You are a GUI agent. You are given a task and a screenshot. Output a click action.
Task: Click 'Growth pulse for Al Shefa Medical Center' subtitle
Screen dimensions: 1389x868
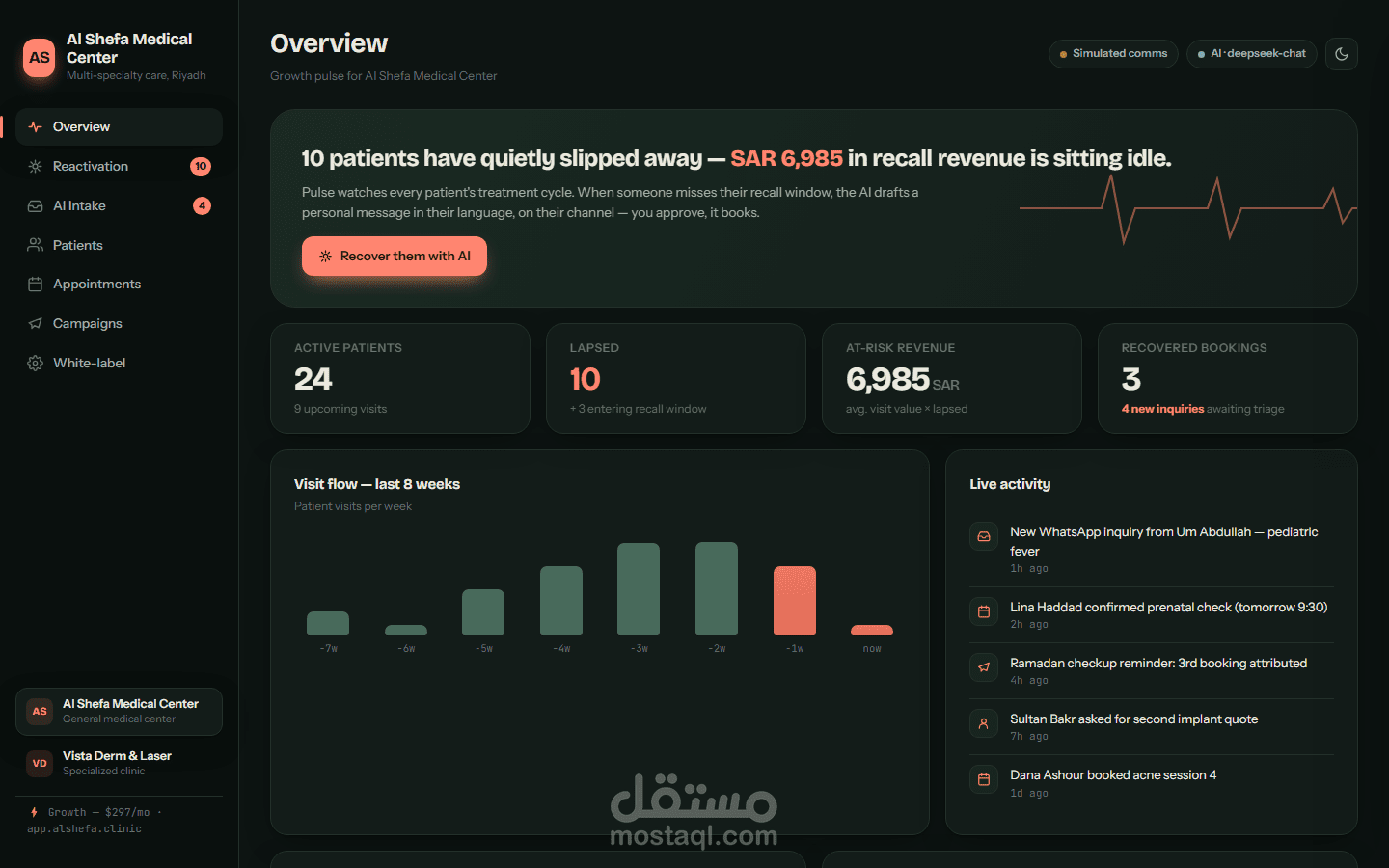point(384,76)
